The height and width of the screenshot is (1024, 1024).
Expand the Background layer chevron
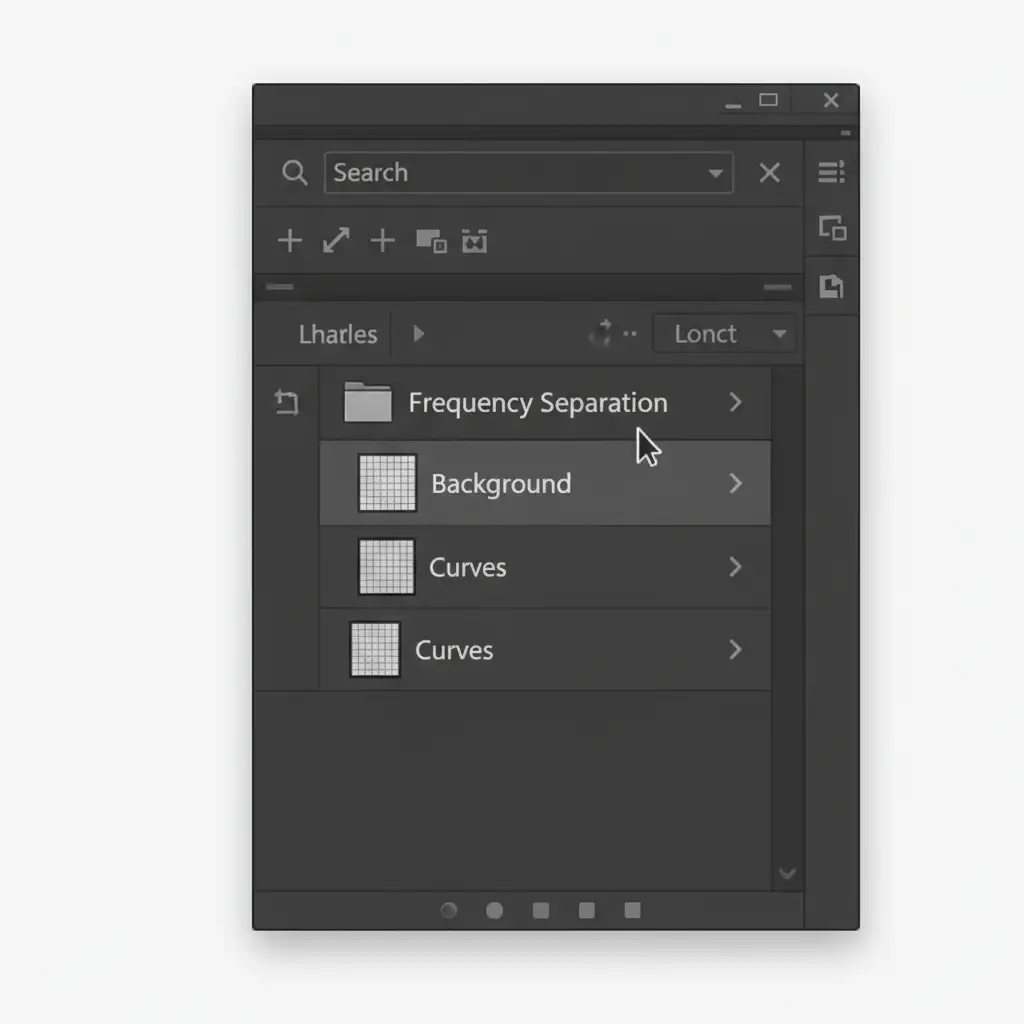736,484
